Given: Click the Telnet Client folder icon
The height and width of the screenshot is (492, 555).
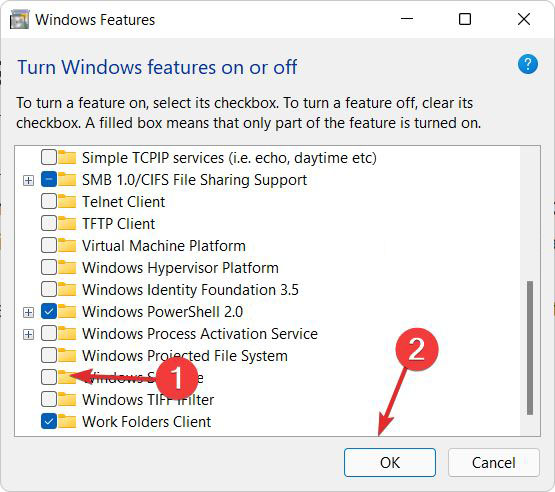Looking at the screenshot, I should [67, 202].
